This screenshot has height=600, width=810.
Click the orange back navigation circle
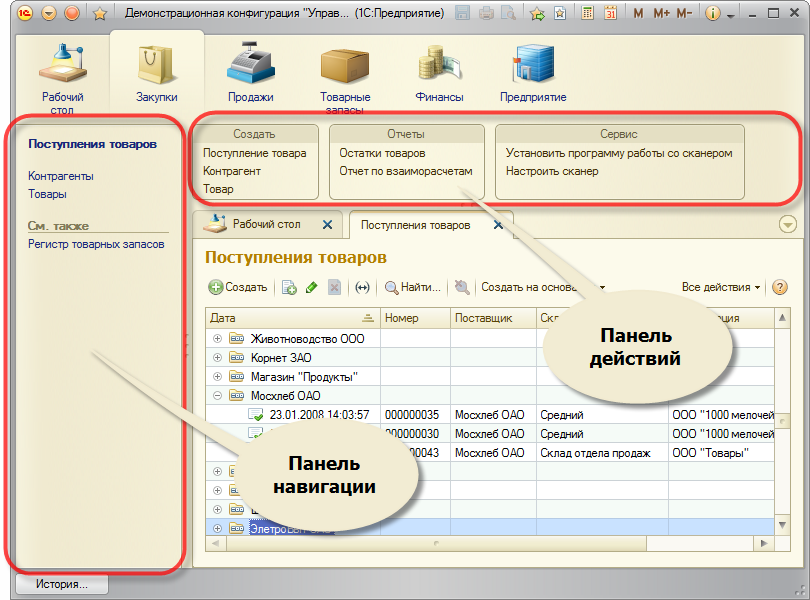click(72, 13)
